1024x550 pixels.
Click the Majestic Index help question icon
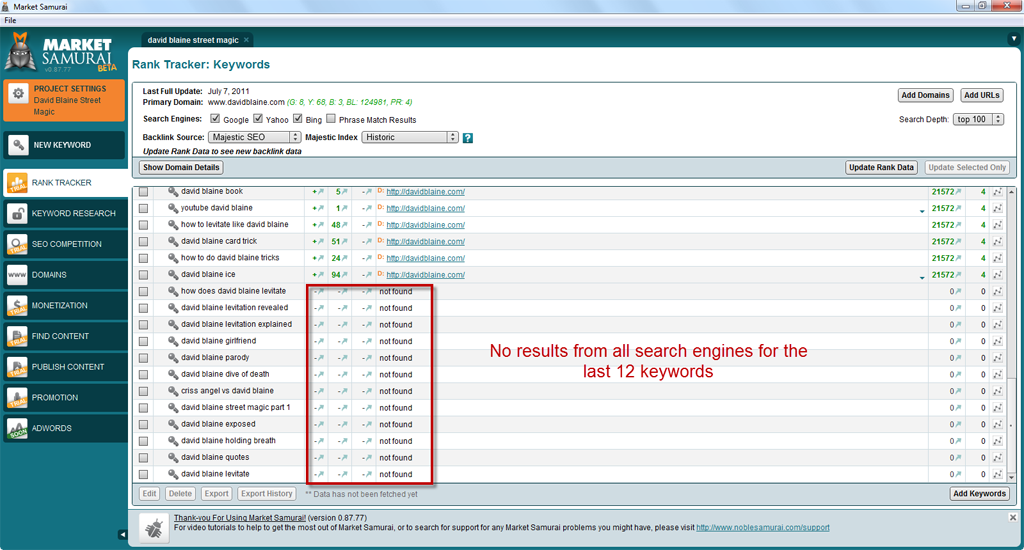coord(468,138)
